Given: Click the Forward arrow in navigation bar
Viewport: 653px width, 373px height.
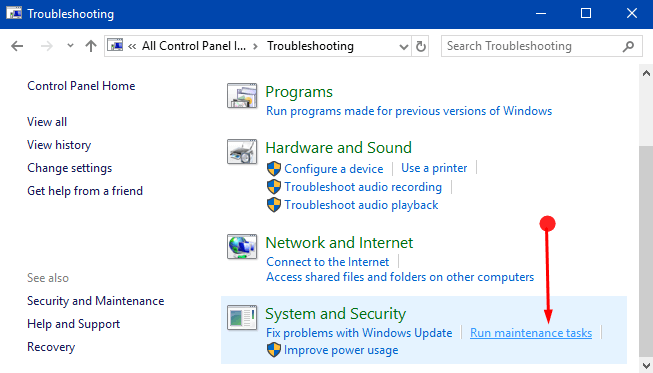Looking at the screenshot, I should click(x=47, y=46).
